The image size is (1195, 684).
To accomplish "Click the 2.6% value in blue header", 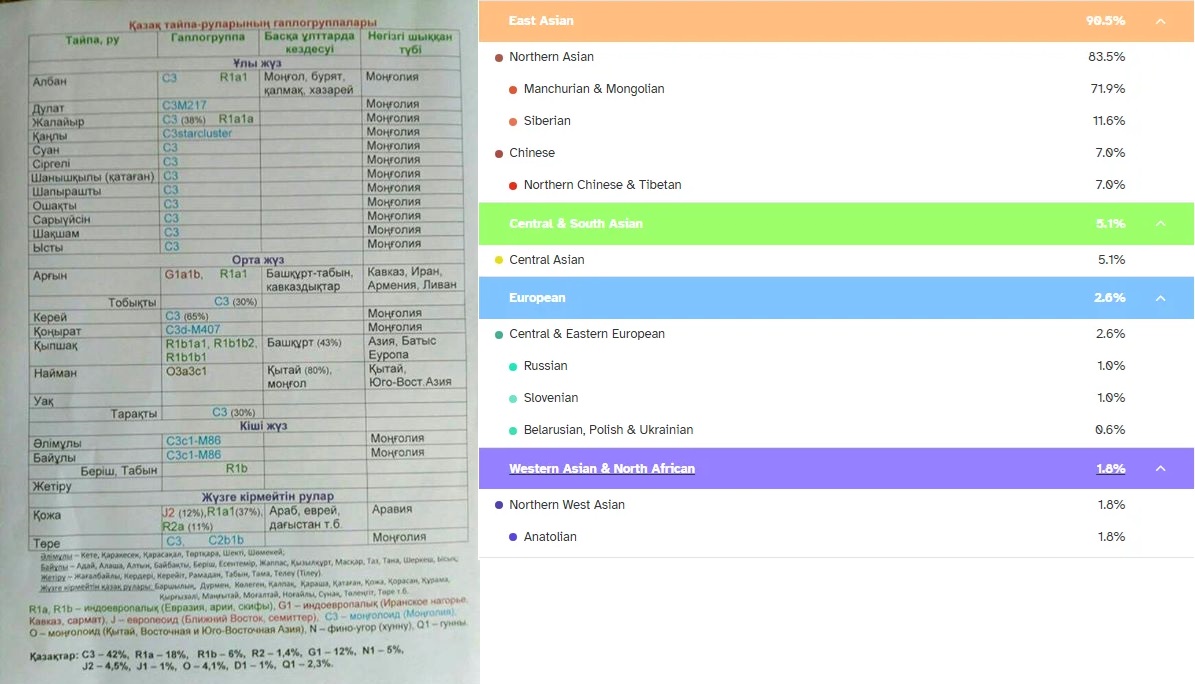I will 1110,297.
